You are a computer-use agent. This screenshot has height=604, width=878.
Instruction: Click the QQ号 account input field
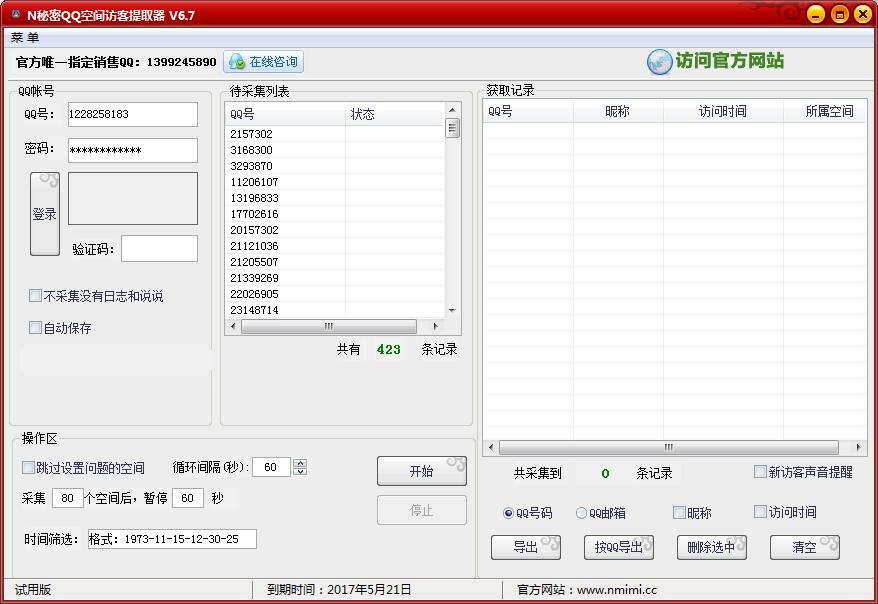(133, 114)
